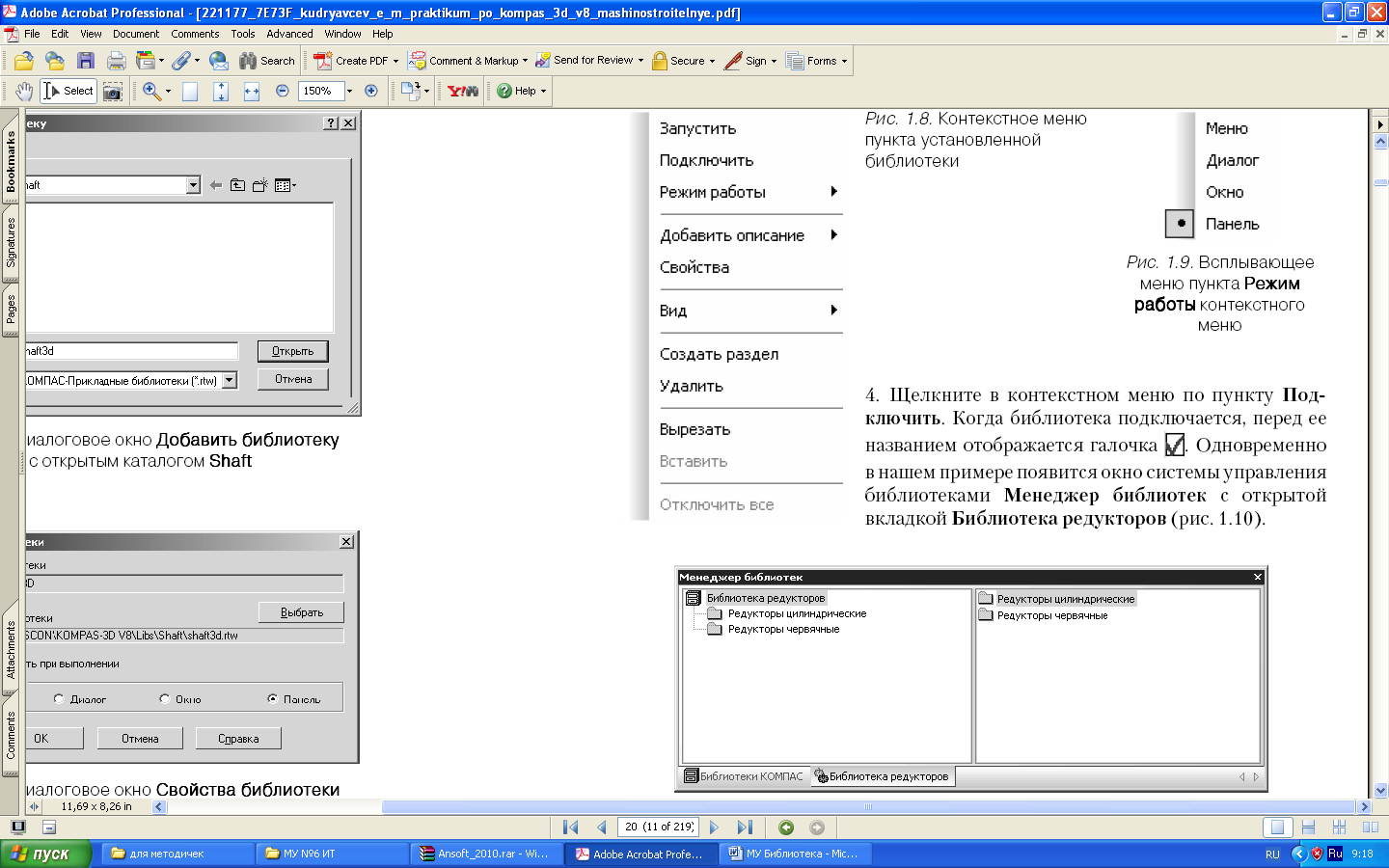1389x868 pixels.
Task: Go to previous page arrow
Action: coord(602,827)
